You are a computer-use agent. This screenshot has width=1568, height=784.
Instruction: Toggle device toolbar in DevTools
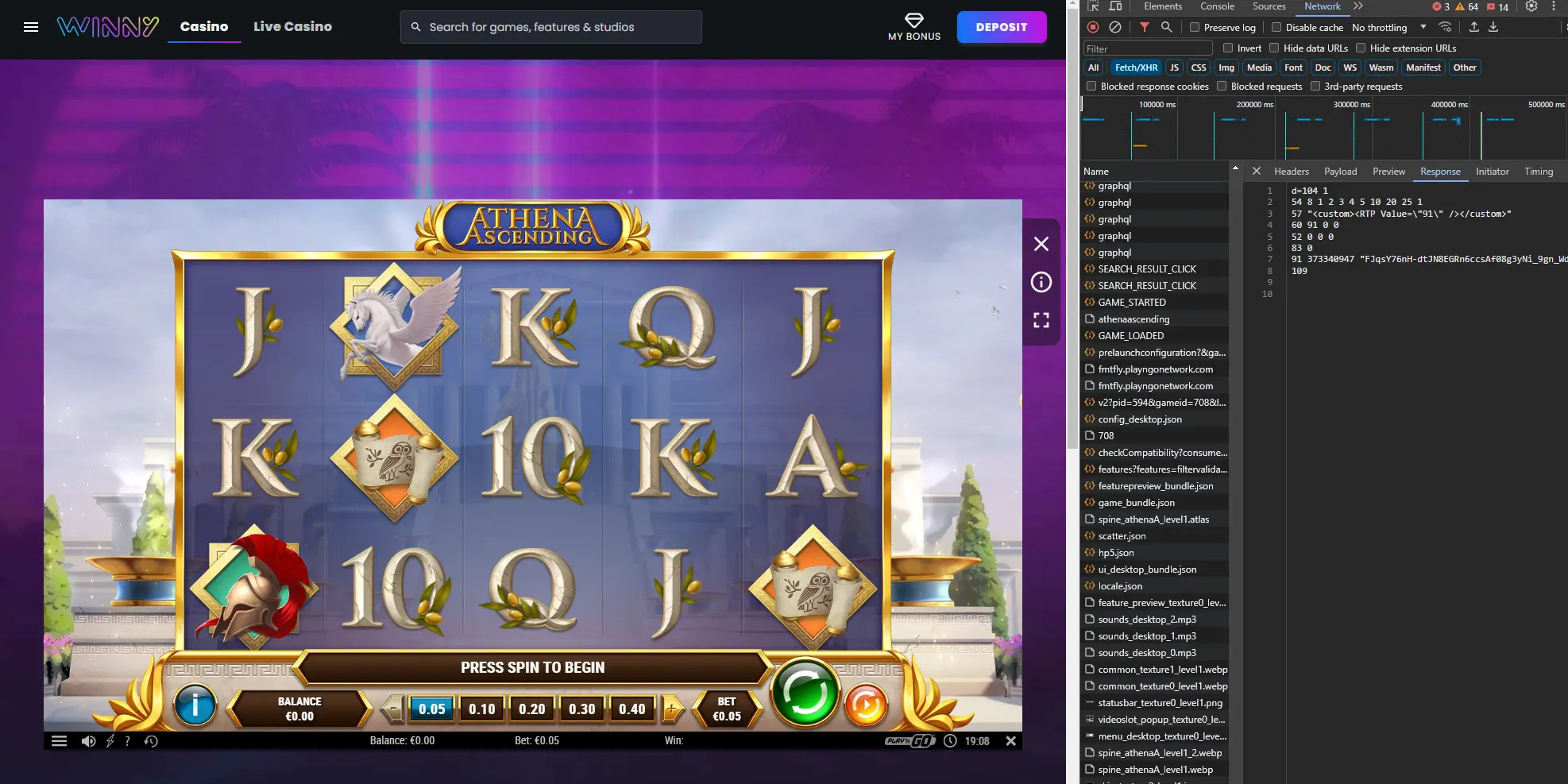pos(1115,6)
